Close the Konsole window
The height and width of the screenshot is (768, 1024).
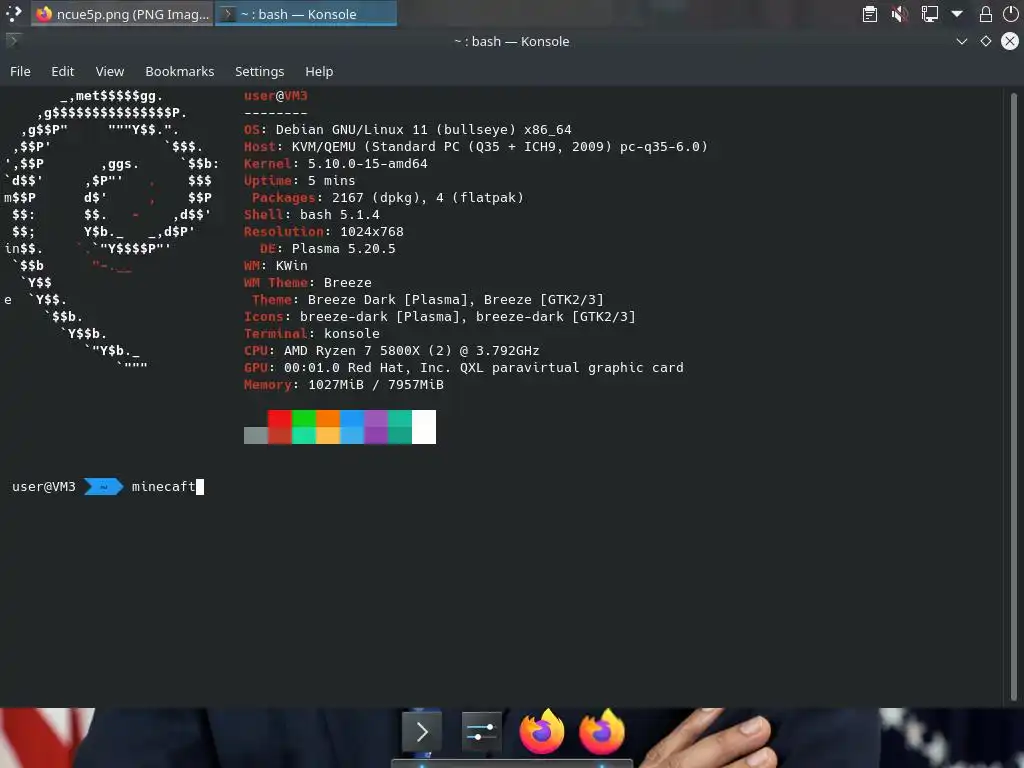pos(1010,41)
